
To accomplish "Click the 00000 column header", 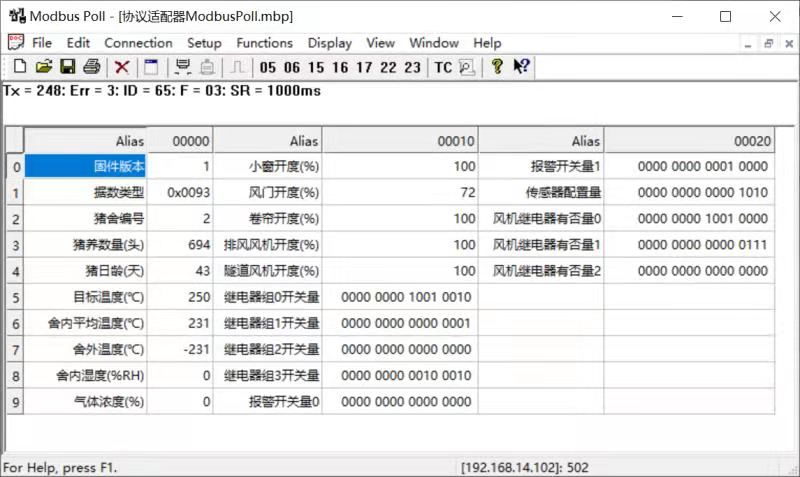I will tap(180, 140).
